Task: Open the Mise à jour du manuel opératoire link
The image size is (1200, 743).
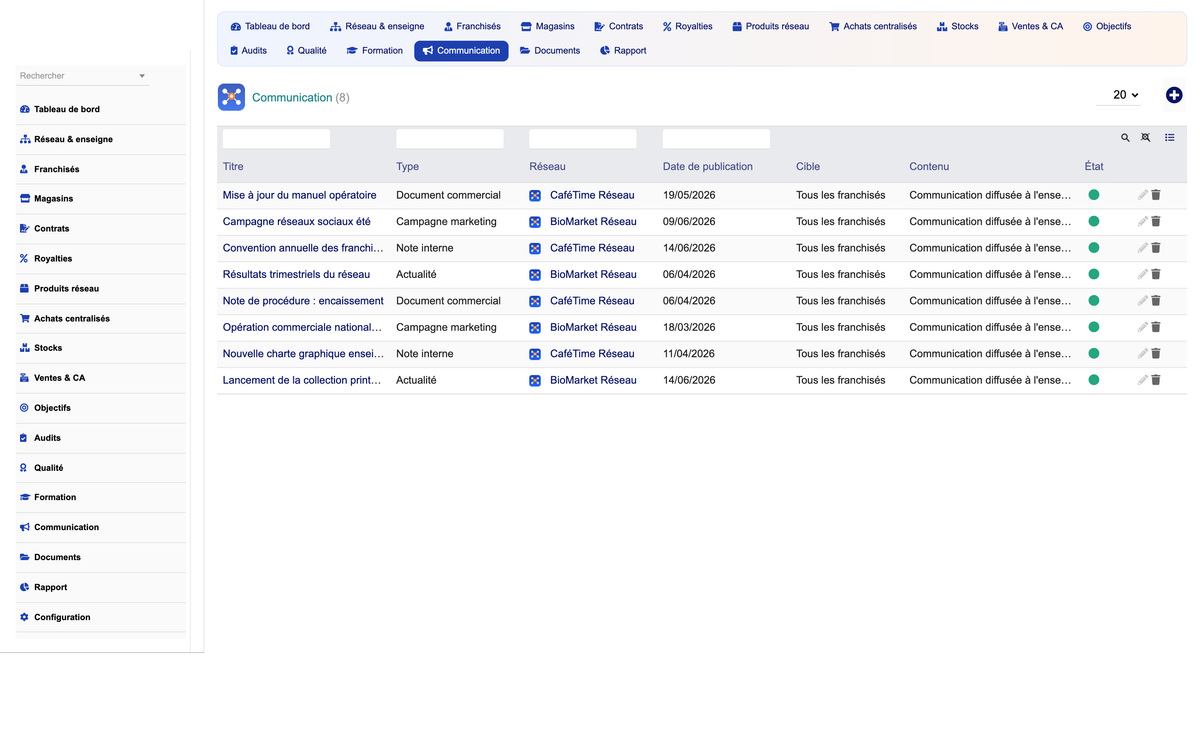Action: coord(300,195)
